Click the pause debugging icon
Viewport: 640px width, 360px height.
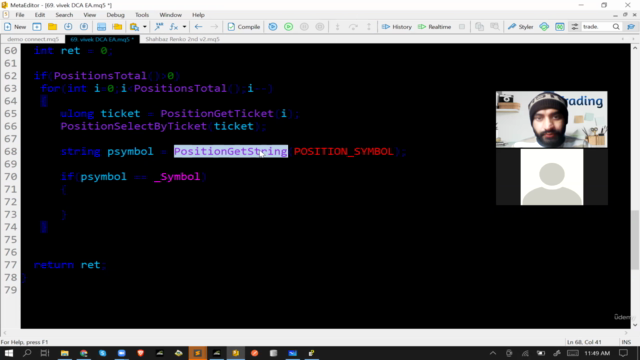click(304, 27)
